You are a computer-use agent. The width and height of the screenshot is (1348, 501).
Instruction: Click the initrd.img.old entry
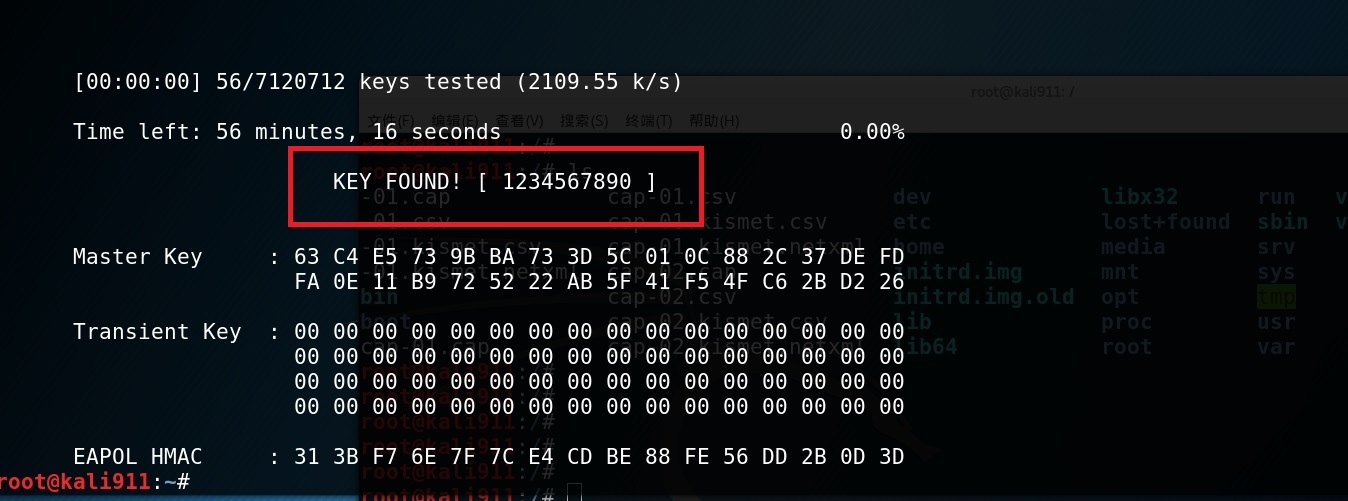click(x=983, y=297)
